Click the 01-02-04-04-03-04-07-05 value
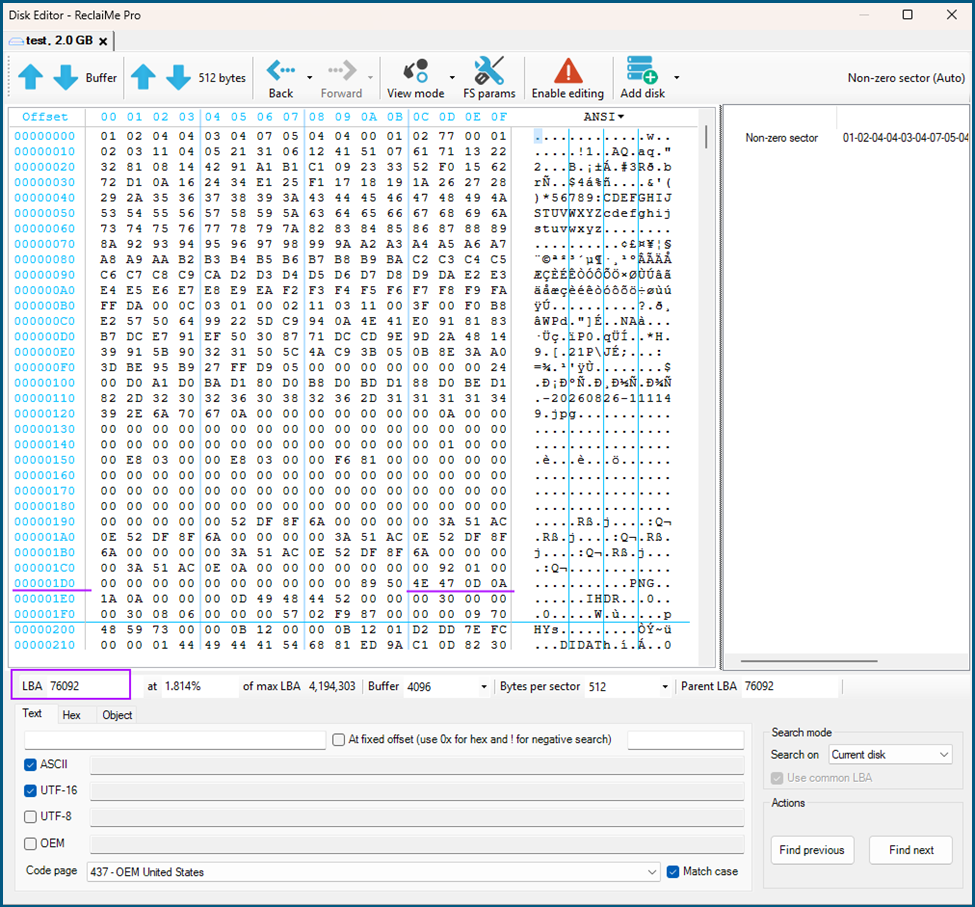975x907 pixels. [x=905, y=138]
